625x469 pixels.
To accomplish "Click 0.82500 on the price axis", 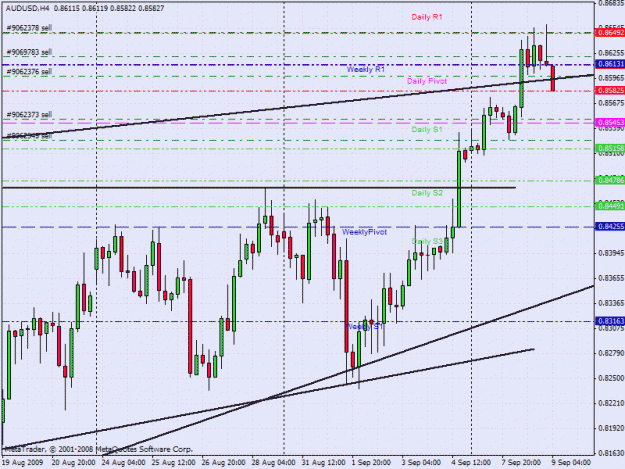I will click(x=611, y=378).
